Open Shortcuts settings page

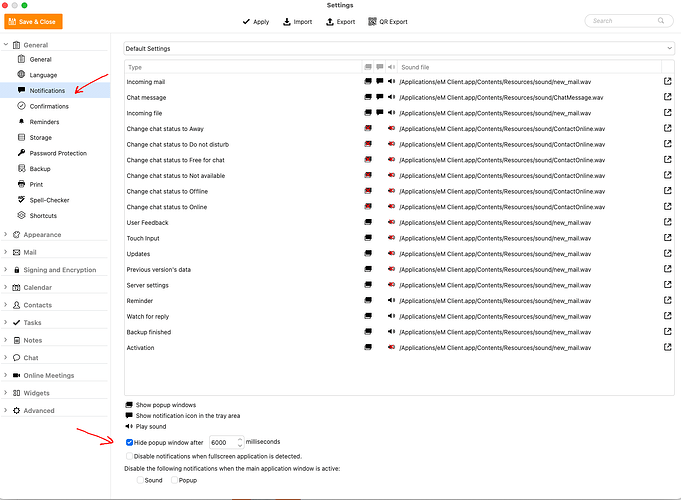point(43,215)
